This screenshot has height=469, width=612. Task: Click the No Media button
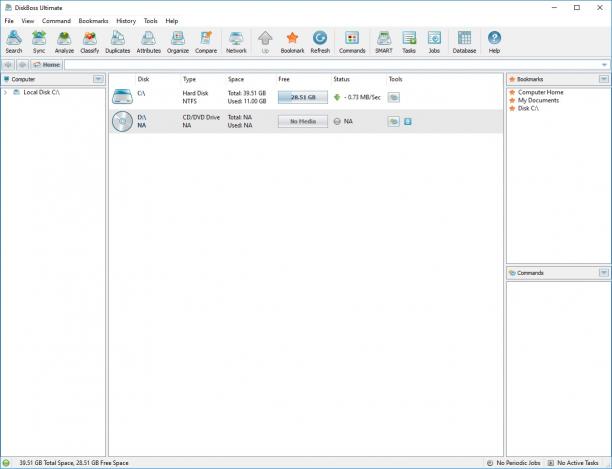[303, 121]
